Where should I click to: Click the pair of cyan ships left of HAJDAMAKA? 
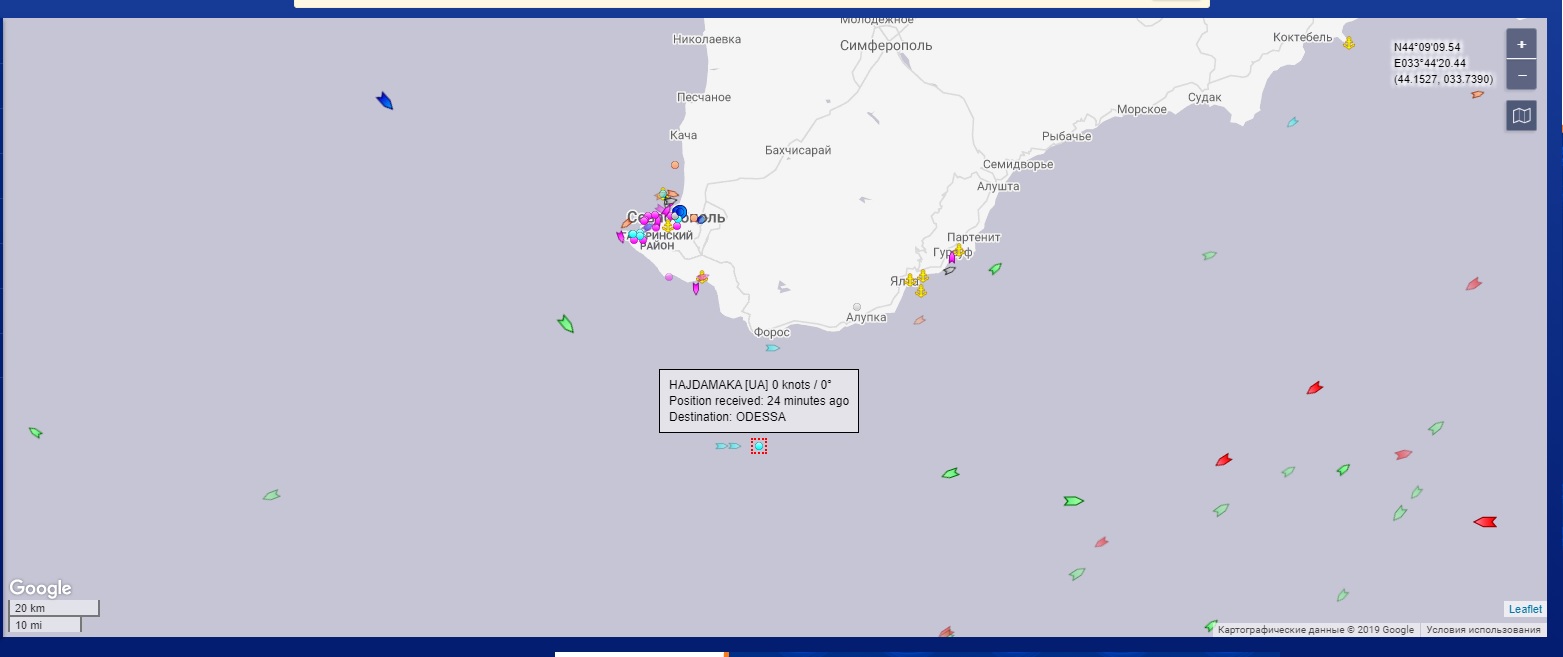(727, 446)
